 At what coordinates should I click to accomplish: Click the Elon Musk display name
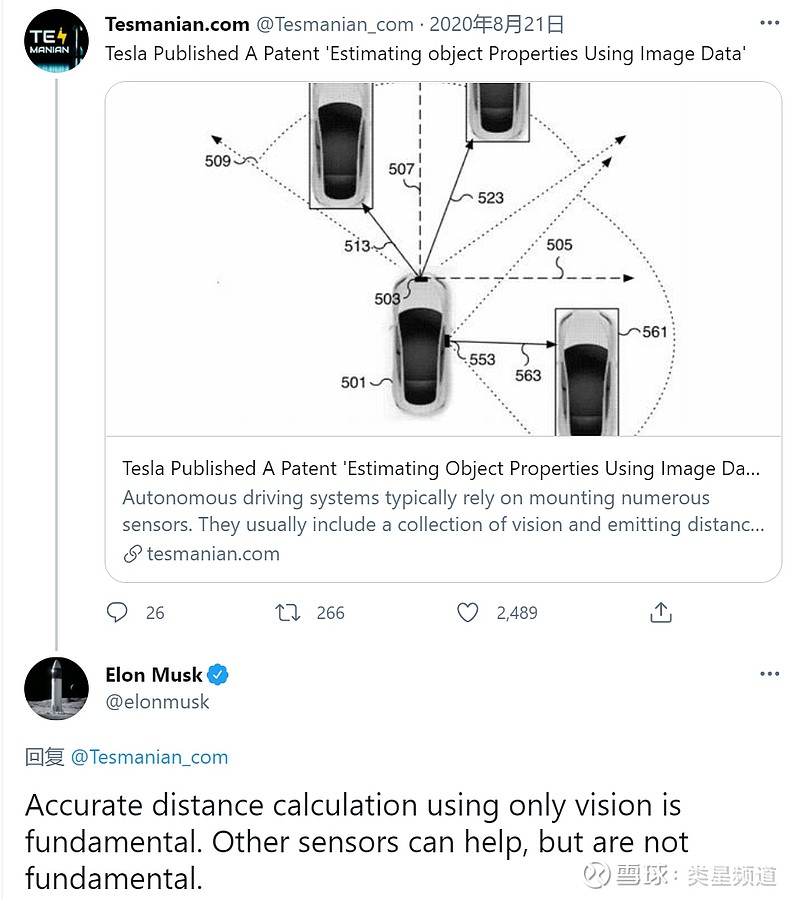(x=154, y=675)
